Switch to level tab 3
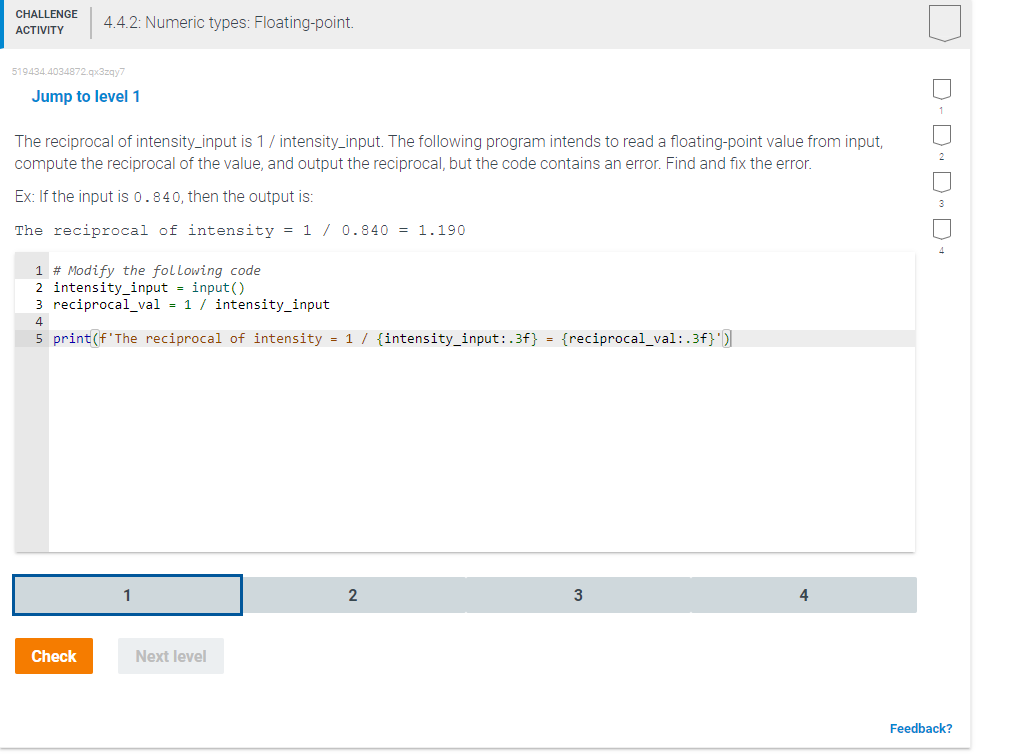This screenshot has height=756, width=1022. [x=578, y=594]
